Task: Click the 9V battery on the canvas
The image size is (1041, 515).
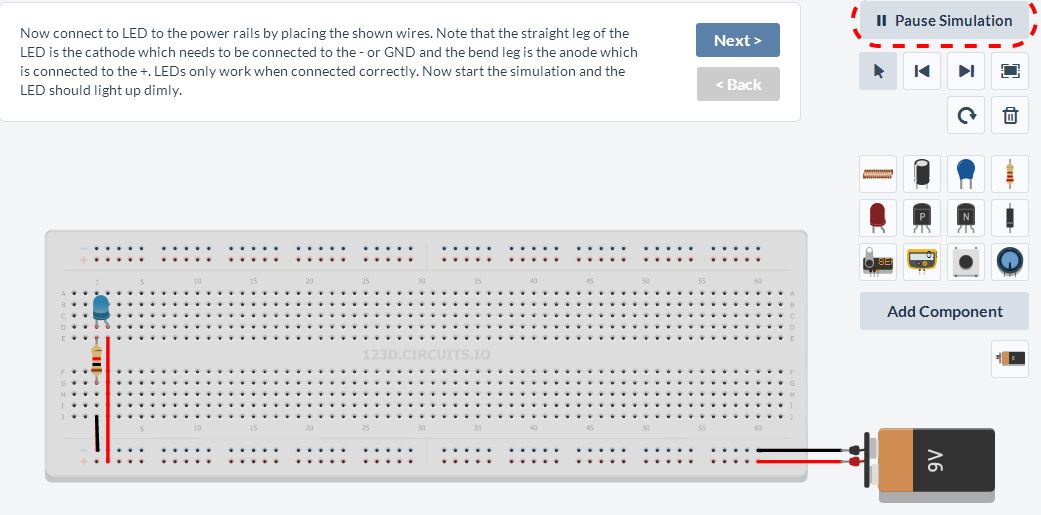Action: pyautogui.click(x=931, y=464)
